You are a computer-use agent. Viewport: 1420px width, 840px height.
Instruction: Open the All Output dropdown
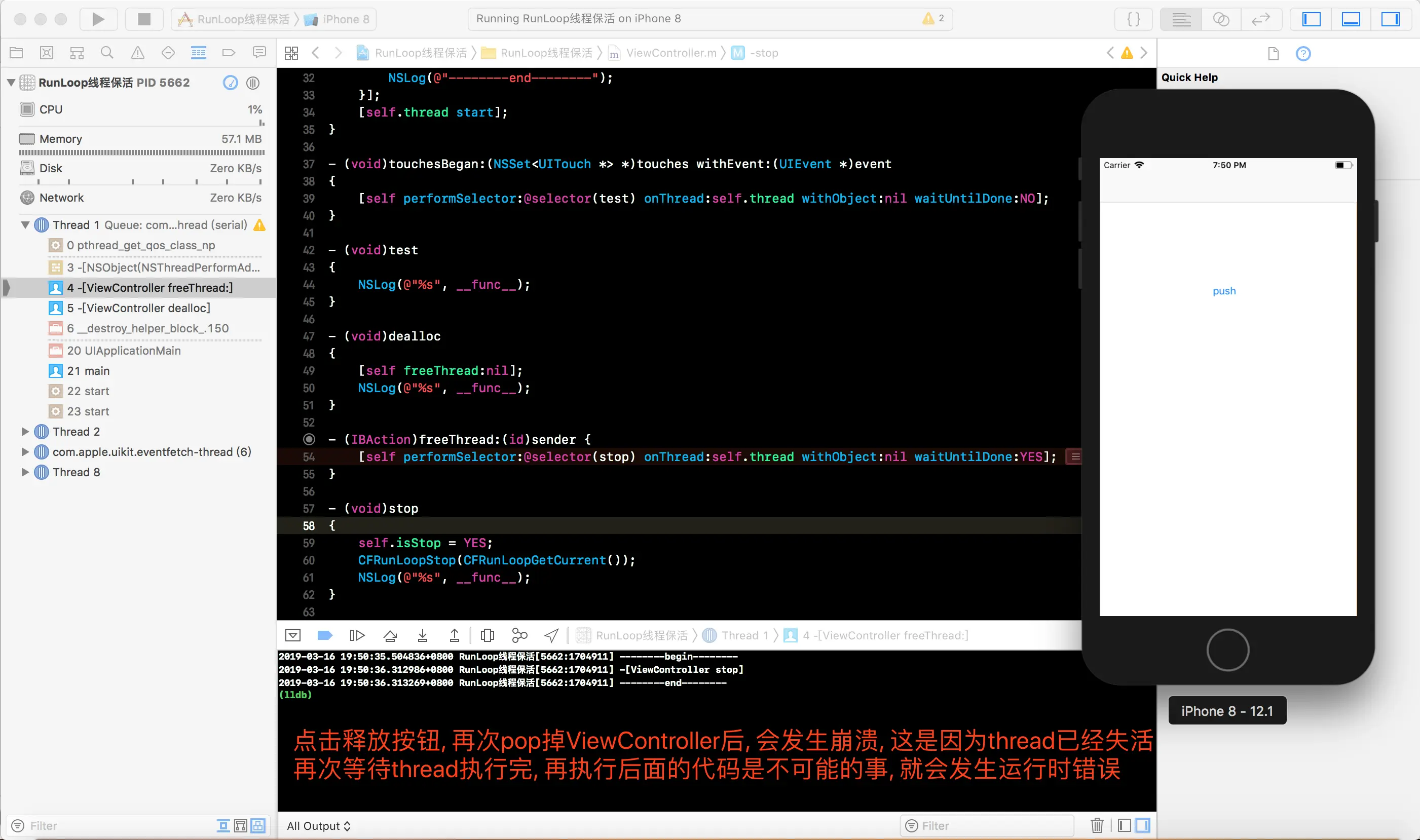pyautogui.click(x=319, y=826)
